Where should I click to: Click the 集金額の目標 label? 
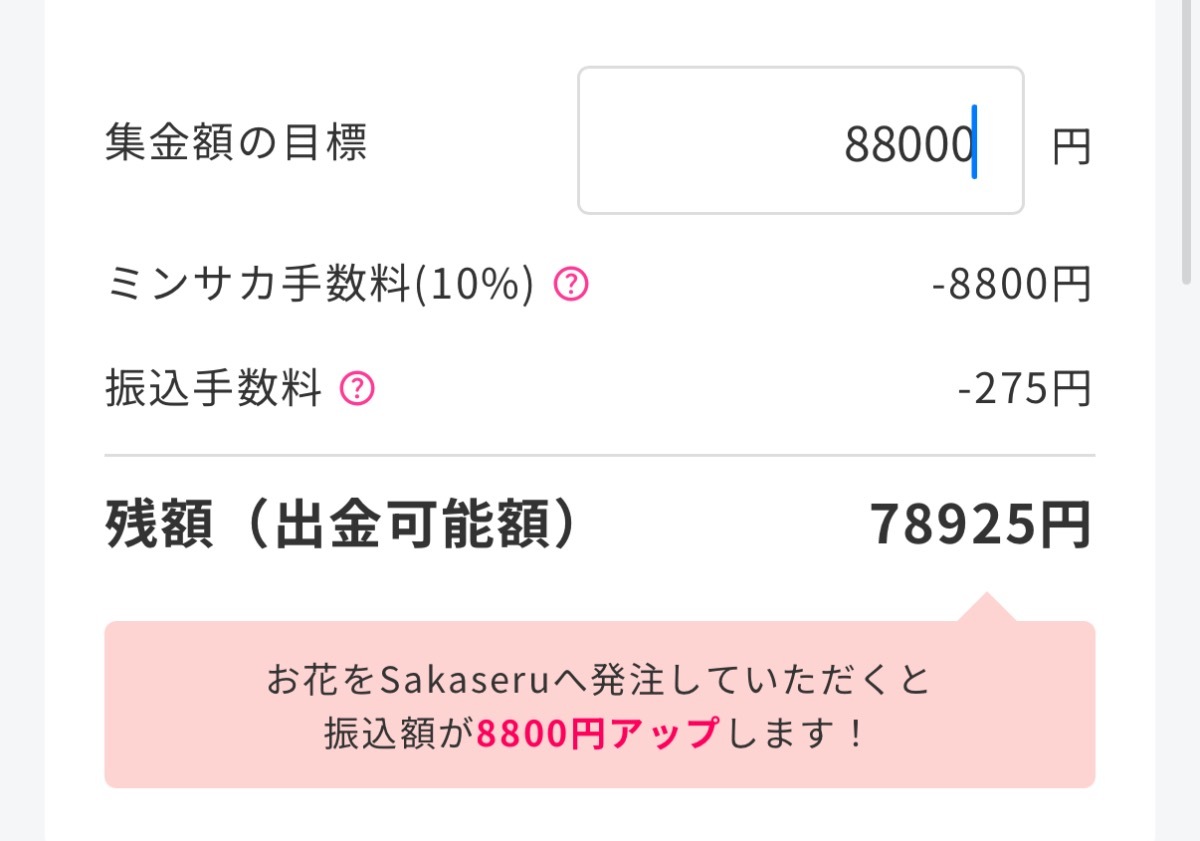coord(236,143)
